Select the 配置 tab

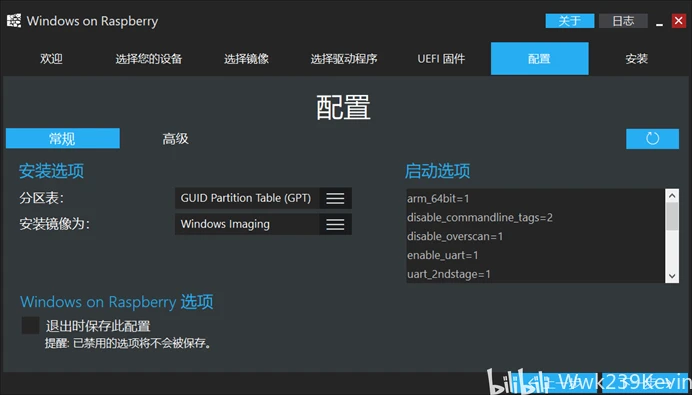pyautogui.click(x=539, y=59)
